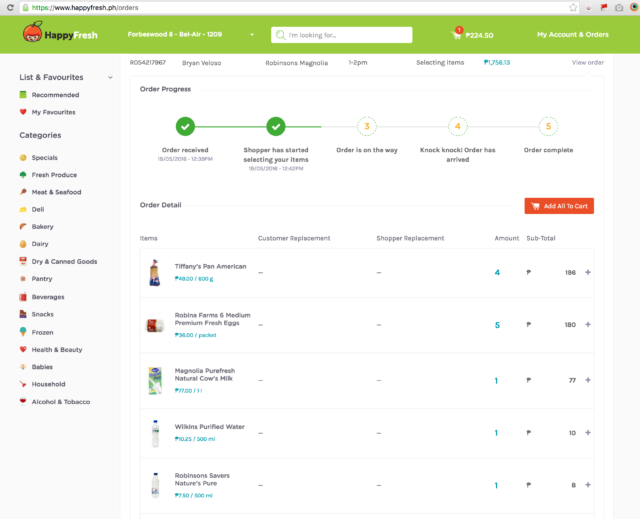Open Wilkins Purified Water product name
Image resolution: width=640 pixels, height=519 pixels.
click(209, 426)
